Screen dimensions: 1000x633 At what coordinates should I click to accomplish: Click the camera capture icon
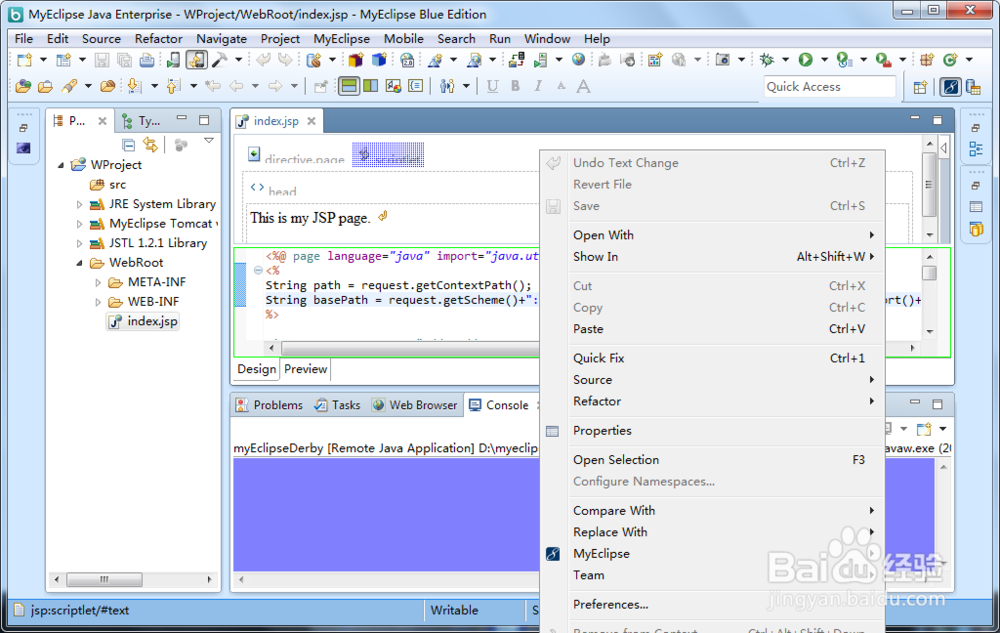click(723, 60)
